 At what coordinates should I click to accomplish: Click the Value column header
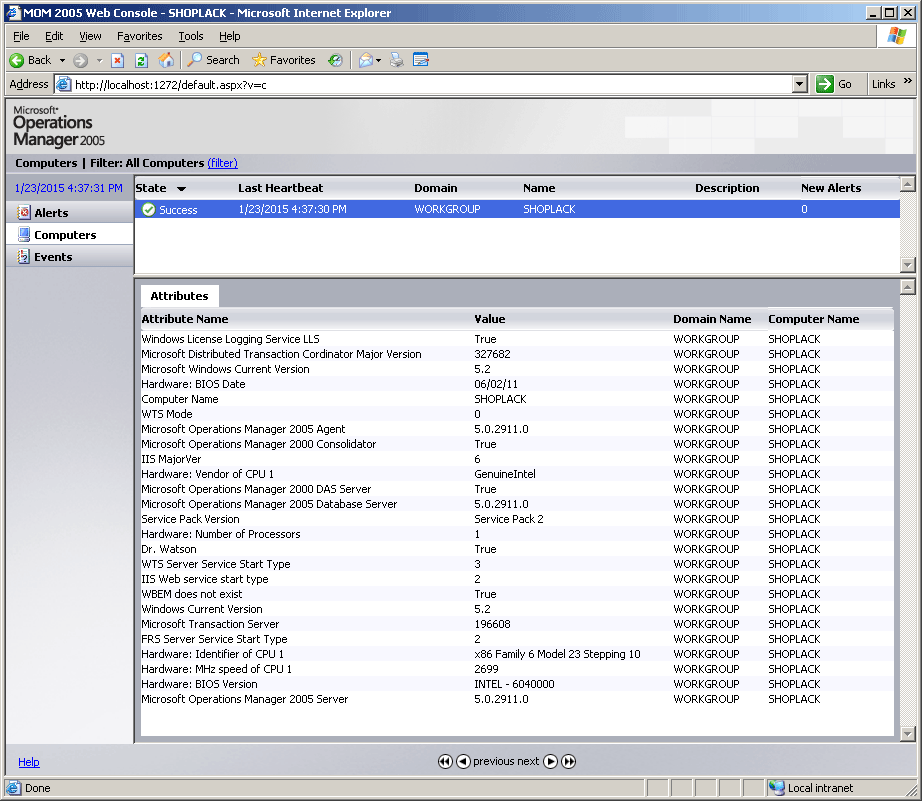tap(490, 319)
